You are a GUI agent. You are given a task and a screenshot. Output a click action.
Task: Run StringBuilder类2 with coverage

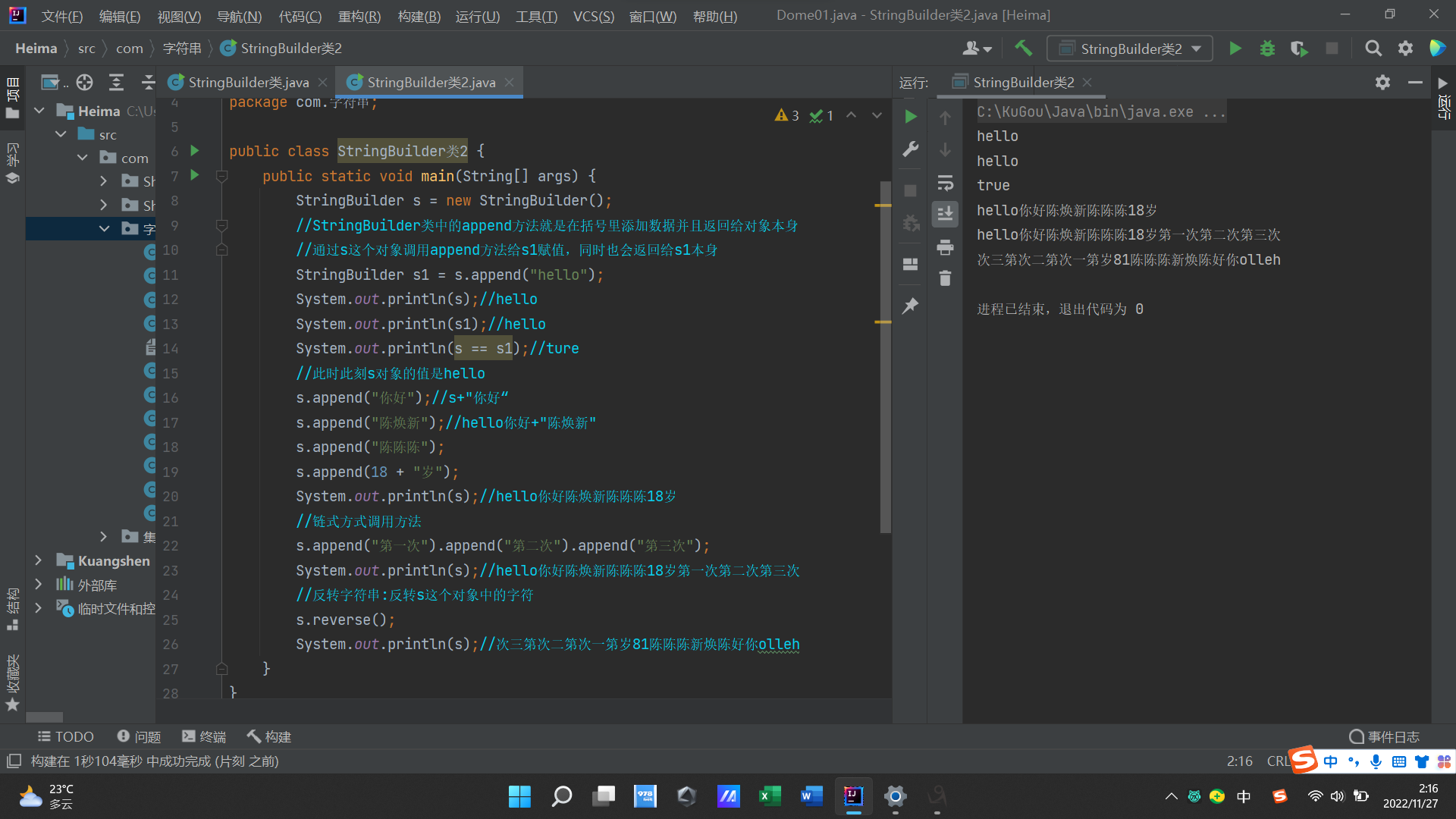click(1299, 48)
